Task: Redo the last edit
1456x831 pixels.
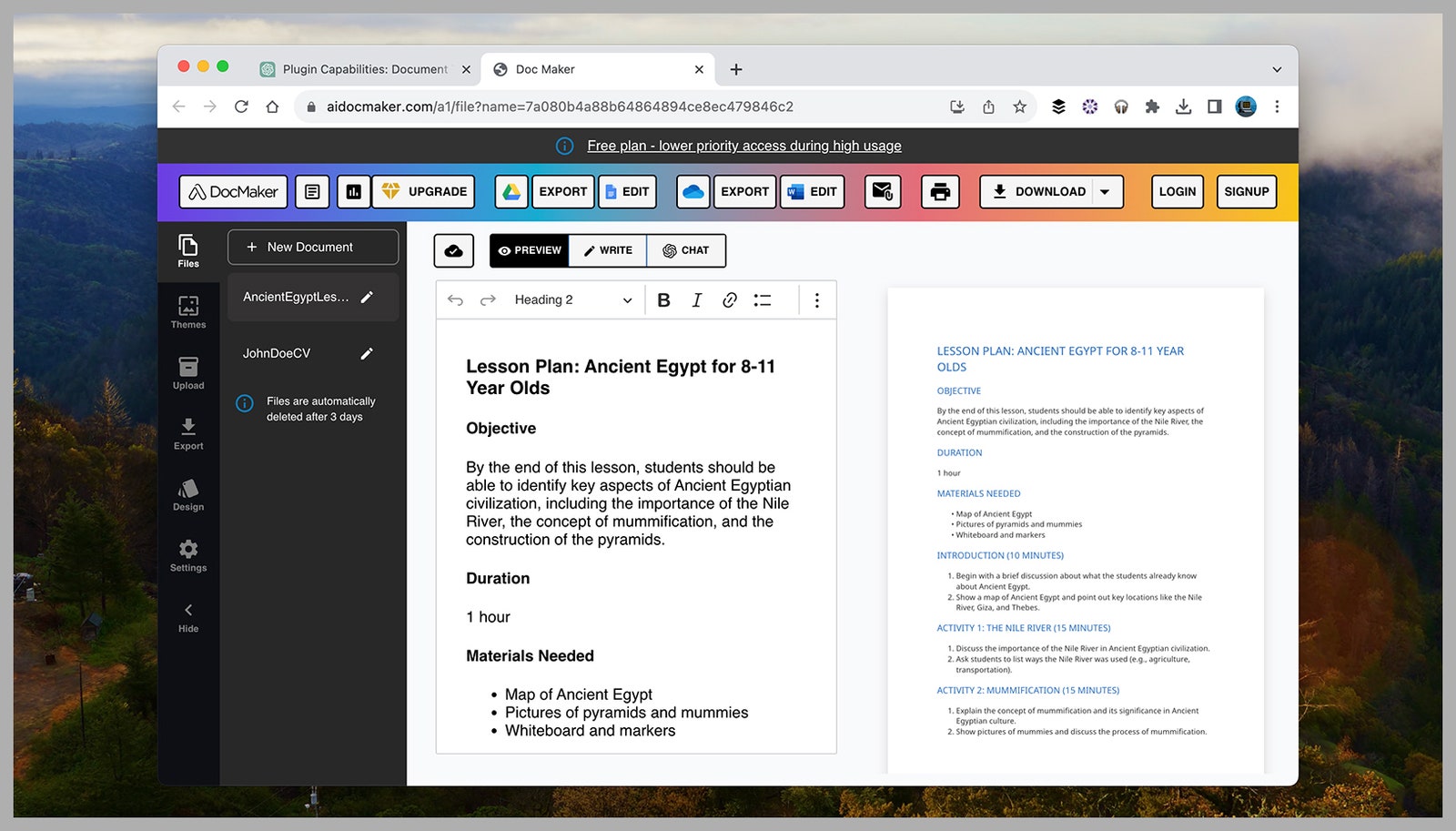Action: tap(488, 300)
